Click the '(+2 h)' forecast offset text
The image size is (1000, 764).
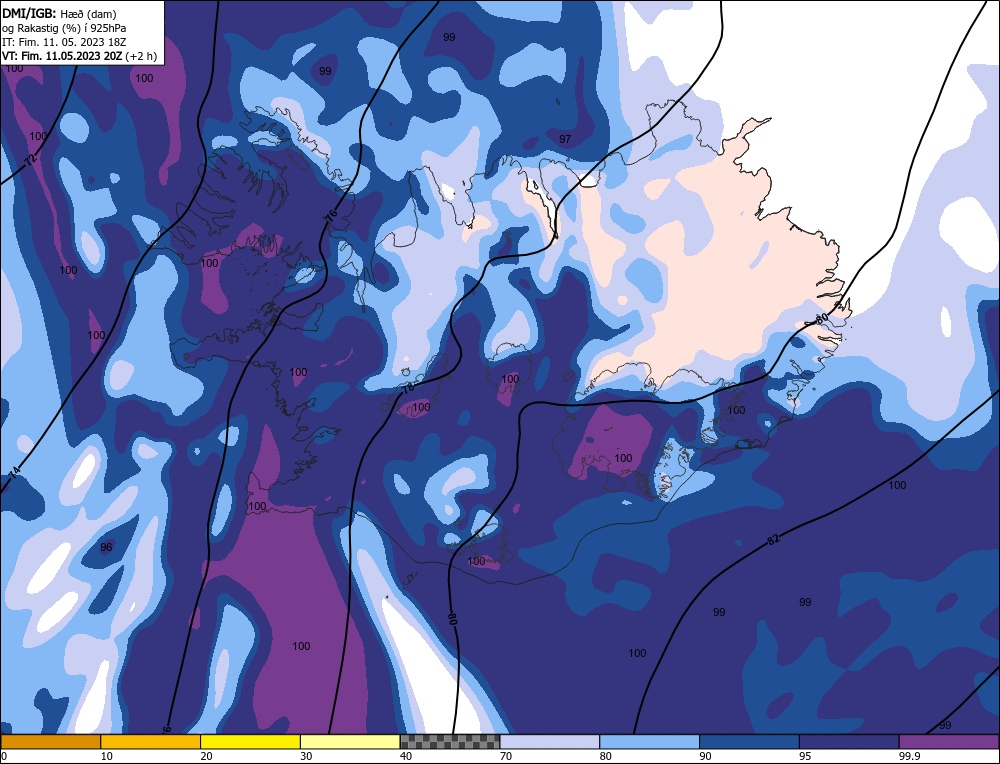point(141,56)
